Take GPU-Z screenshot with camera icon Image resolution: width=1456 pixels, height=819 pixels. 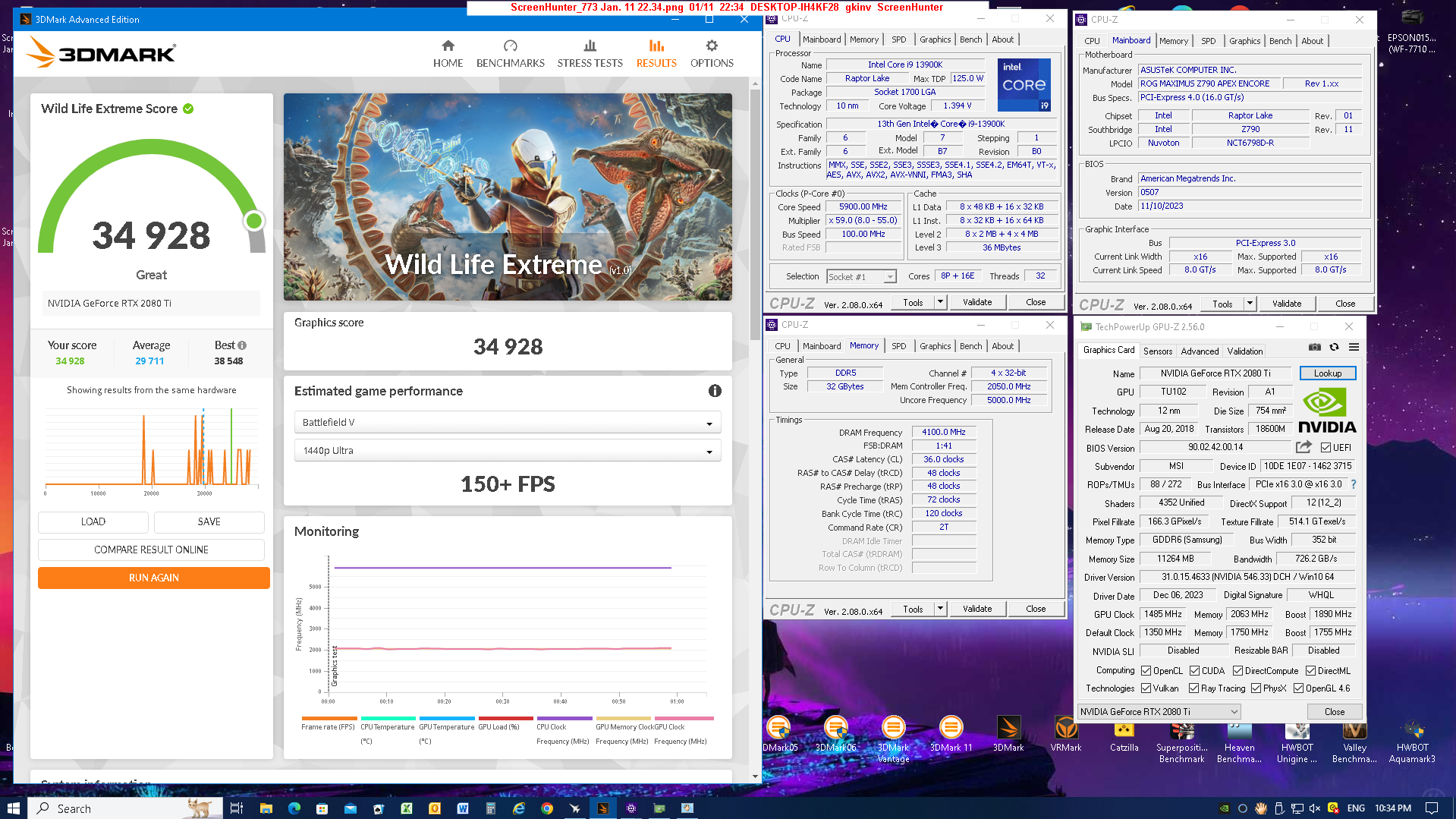click(1315, 347)
